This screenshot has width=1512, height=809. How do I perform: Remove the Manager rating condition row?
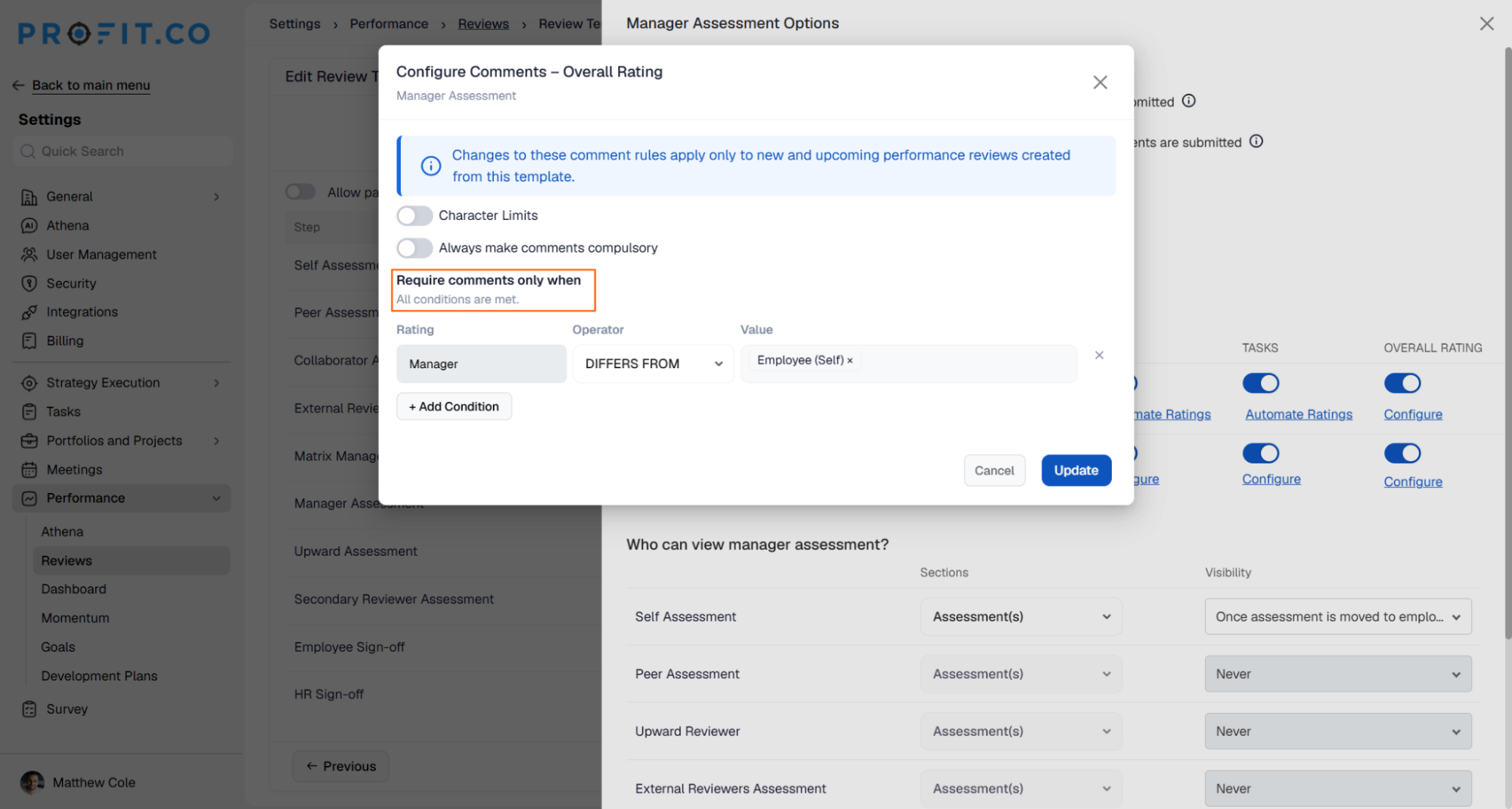(1099, 355)
